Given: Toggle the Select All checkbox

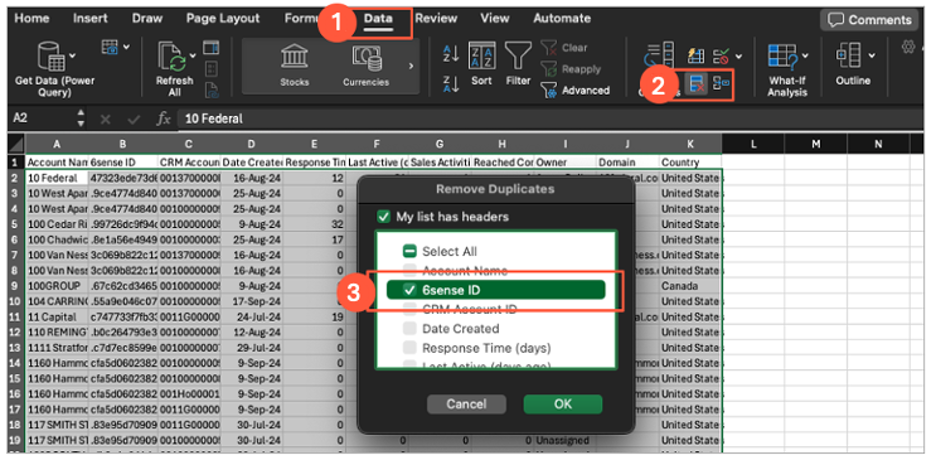Looking at the screenshot, I should [x=410, y=251].
